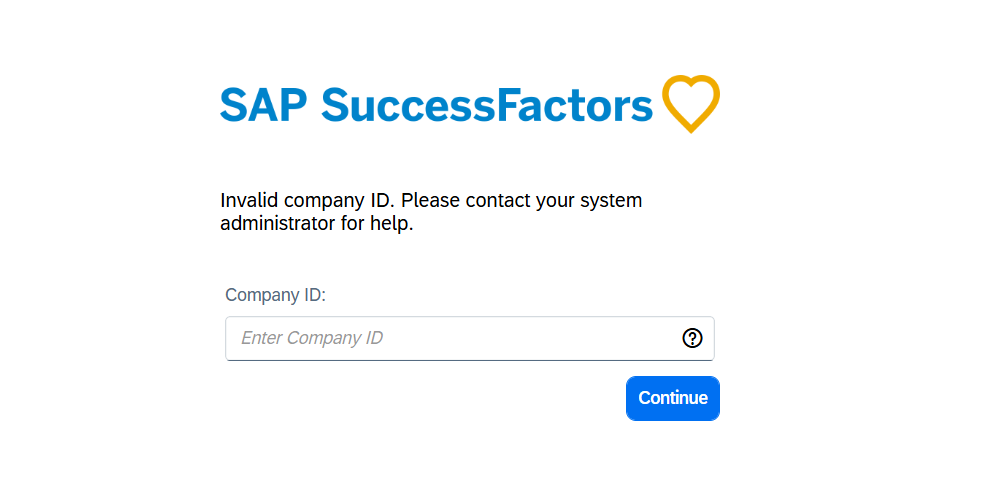Image resolution: width=989 pixels, height=490 pixels.
Task: Click the SuccessFactors word in the header
Action: [488, 104]
